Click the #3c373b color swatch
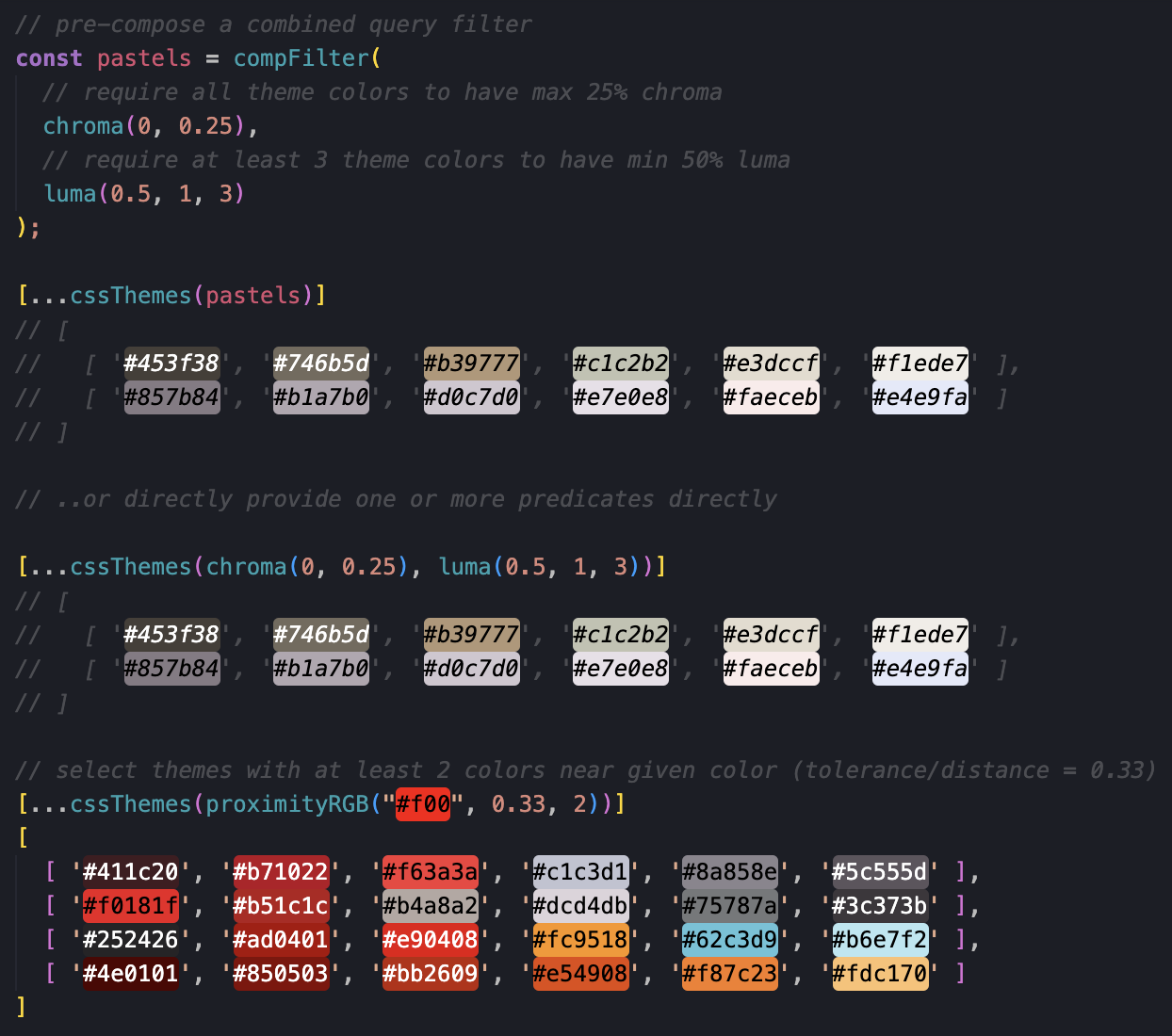1172x1036 pixels. (880, 905)
